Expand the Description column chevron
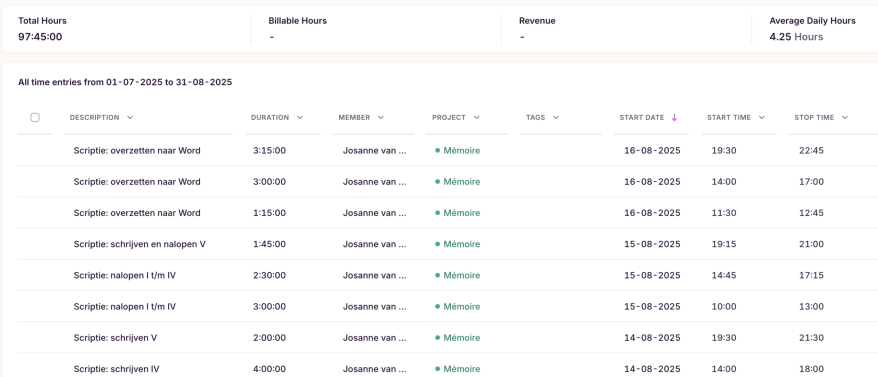 pyautogui.click(x=130, y=118)
